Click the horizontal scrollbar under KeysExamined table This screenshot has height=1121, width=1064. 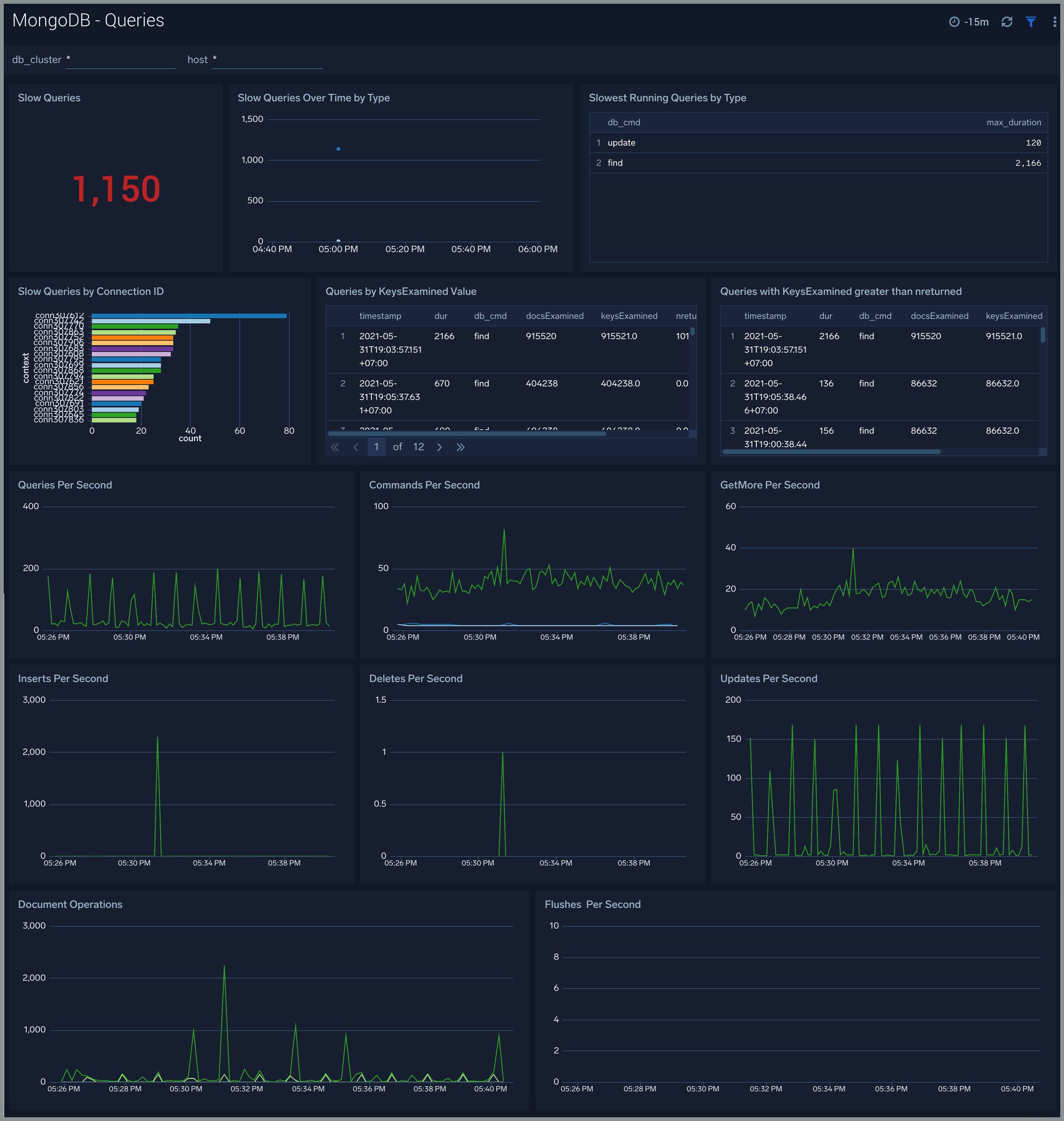point(465,433)
